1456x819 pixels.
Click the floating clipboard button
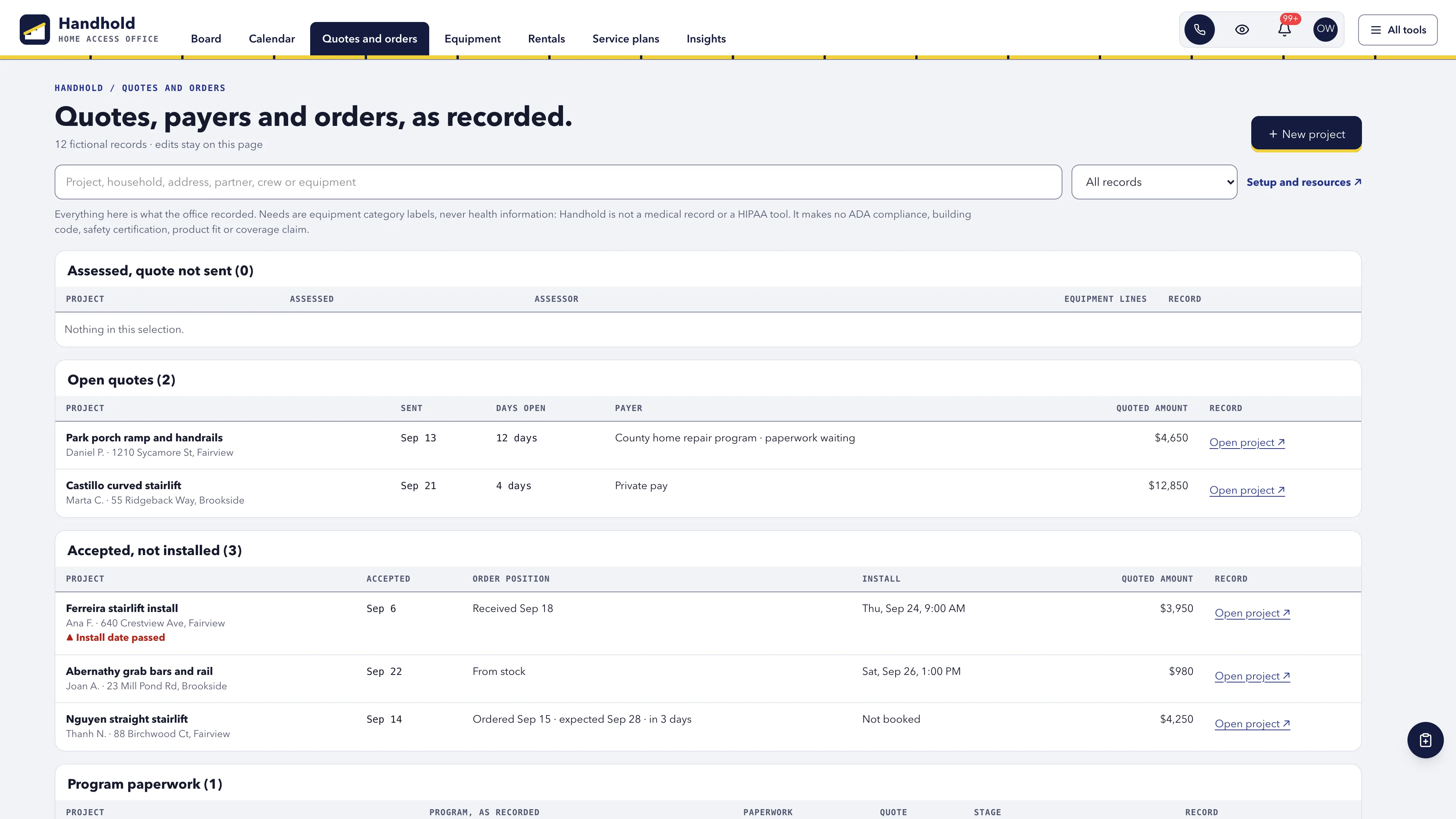[x=1425, y=740]
